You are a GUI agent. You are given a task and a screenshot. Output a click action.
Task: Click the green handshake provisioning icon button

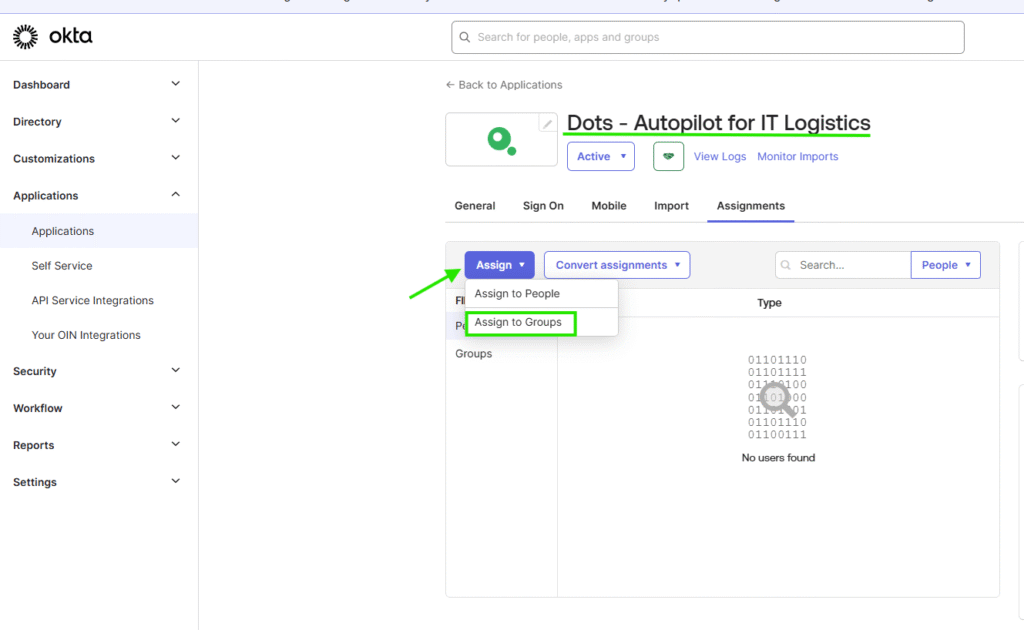pos(668,156)
